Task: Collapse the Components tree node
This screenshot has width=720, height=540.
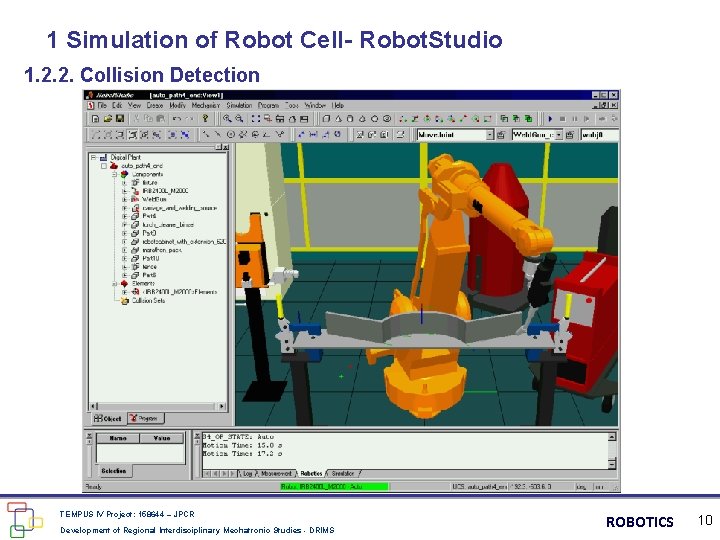Action: [x=115, y=174]
